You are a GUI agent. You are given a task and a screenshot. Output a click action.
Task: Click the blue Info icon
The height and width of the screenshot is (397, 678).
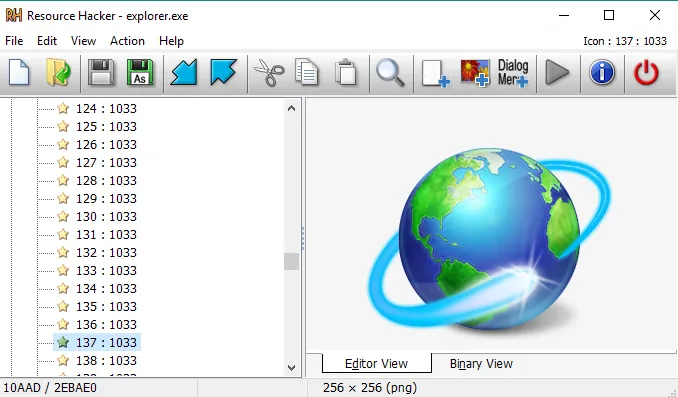pos(601,72)
